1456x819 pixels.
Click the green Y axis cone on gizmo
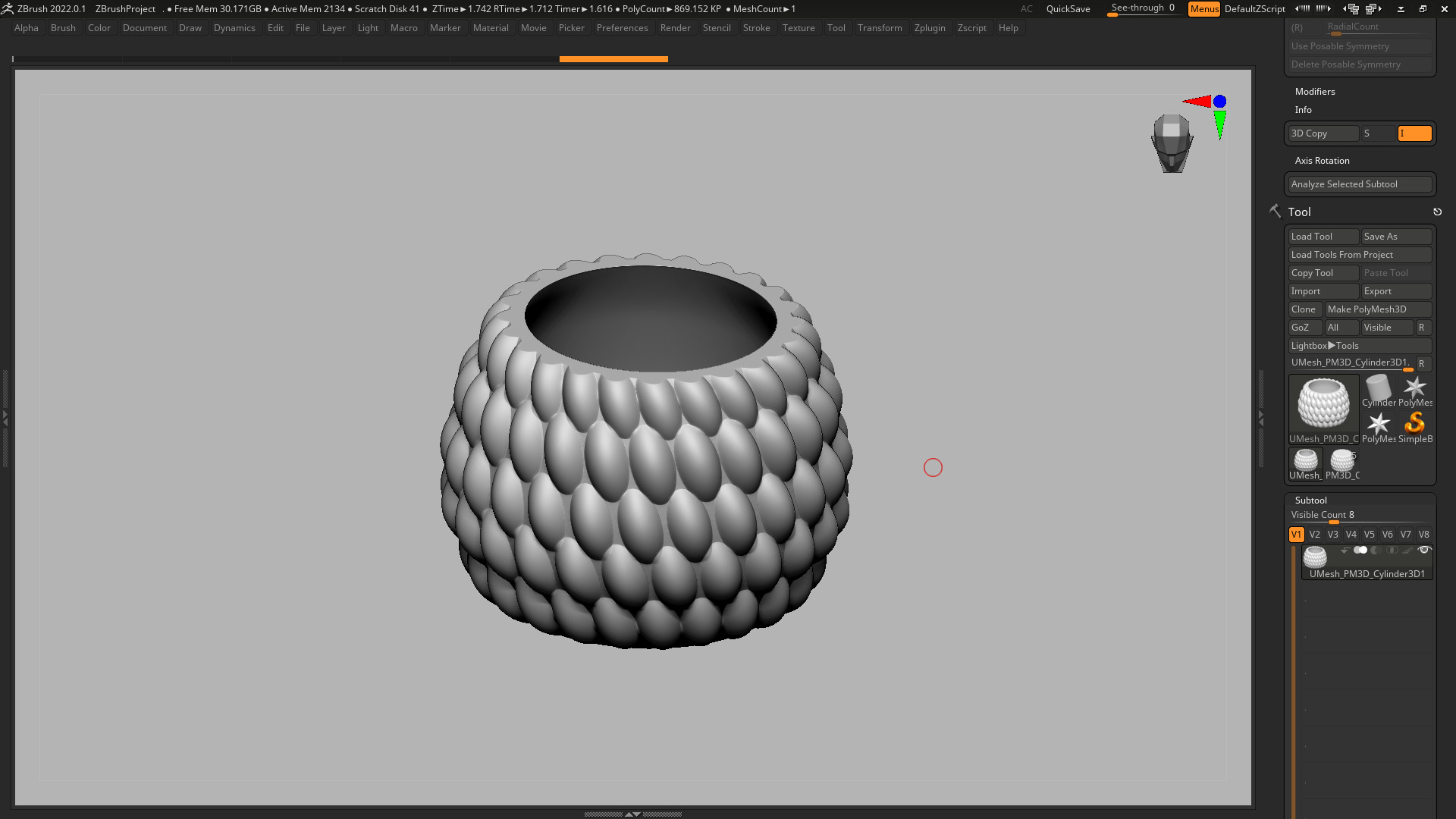(1219, 125)
